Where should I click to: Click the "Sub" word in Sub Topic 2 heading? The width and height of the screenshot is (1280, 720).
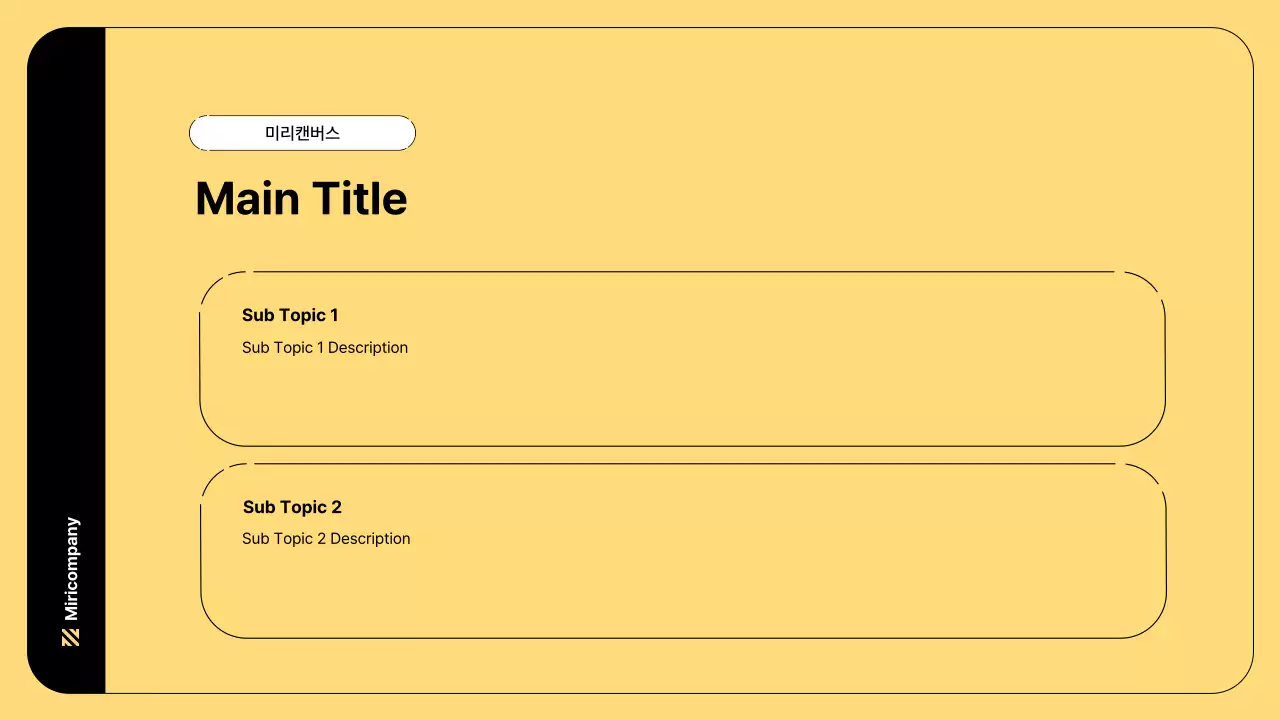click(x=259, y=507)
